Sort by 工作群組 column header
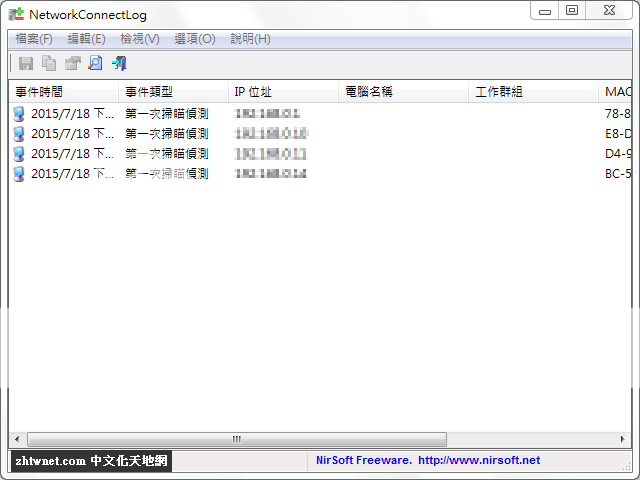640x480 pixels. (533, 92)
